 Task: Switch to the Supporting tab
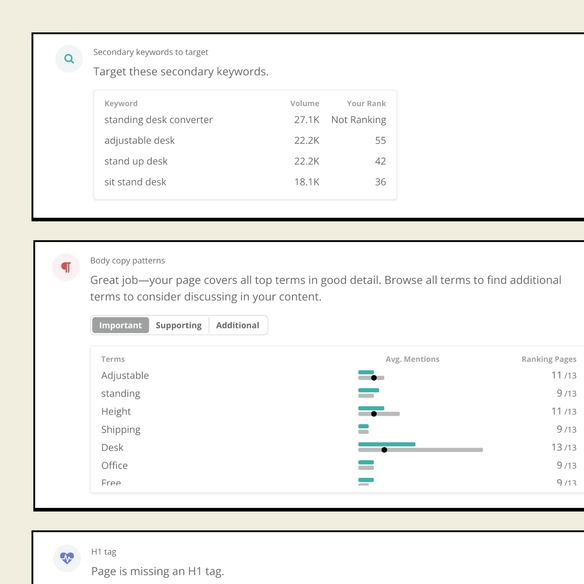[178, 325]
